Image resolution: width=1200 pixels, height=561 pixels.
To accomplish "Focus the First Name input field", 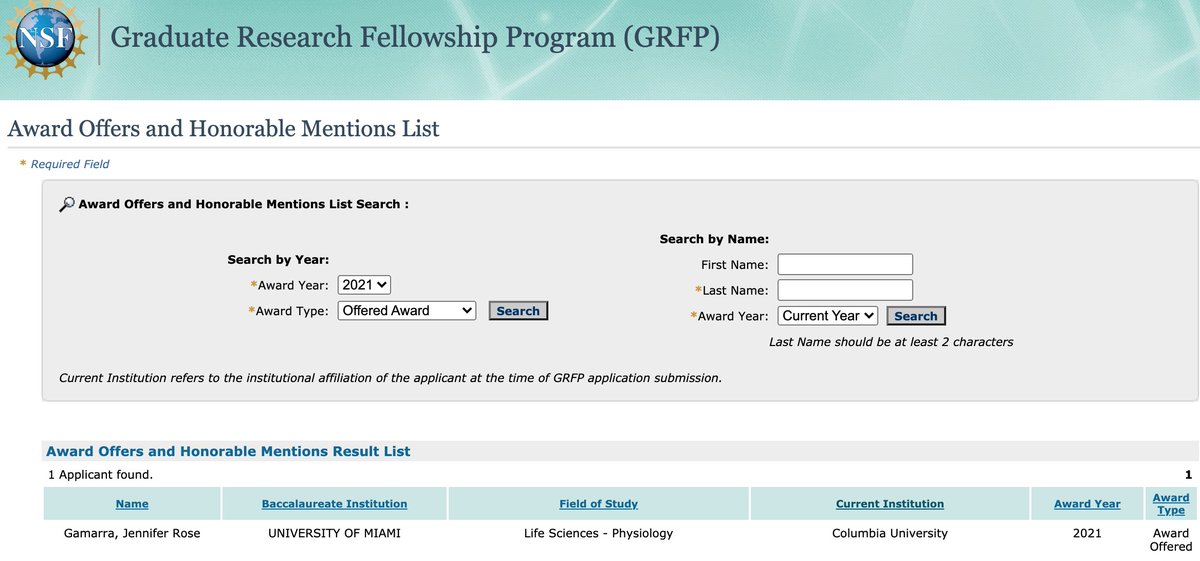I will (x=845, y=264).
